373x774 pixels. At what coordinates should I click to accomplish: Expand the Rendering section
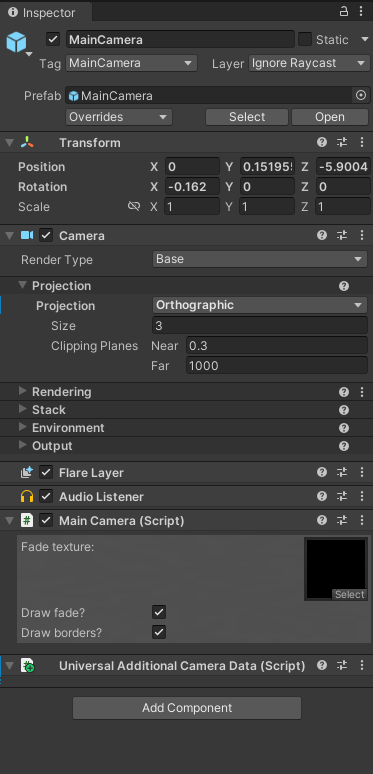tap(22, 391)
